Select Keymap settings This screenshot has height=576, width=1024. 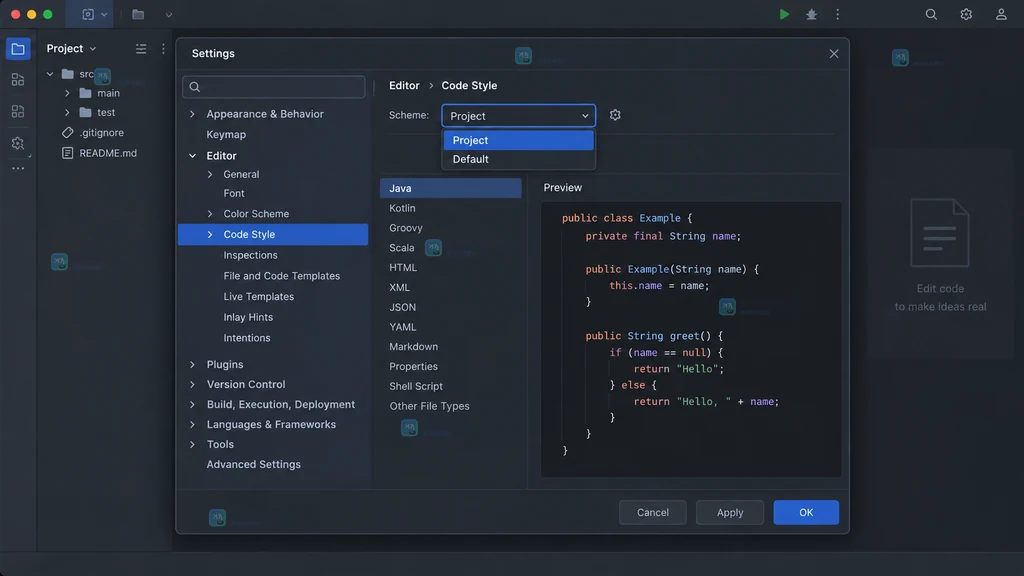(226, 135)
